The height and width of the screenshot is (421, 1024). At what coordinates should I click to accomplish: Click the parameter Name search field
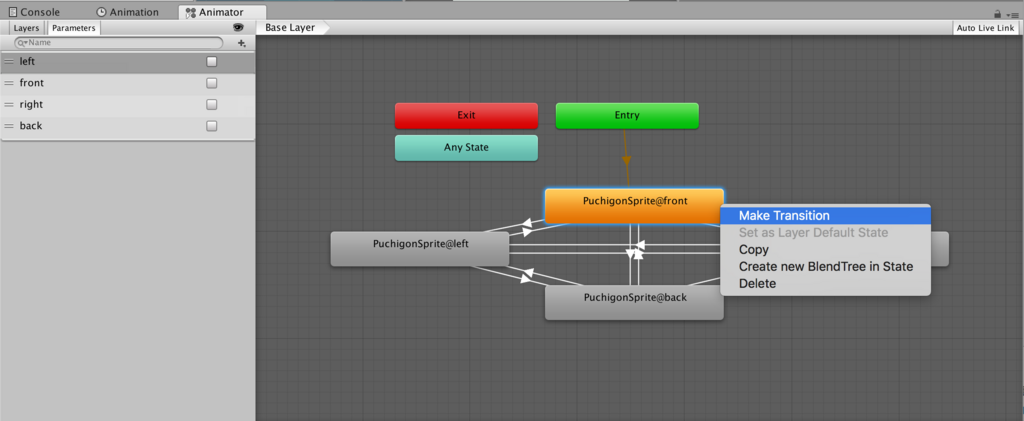119,42
